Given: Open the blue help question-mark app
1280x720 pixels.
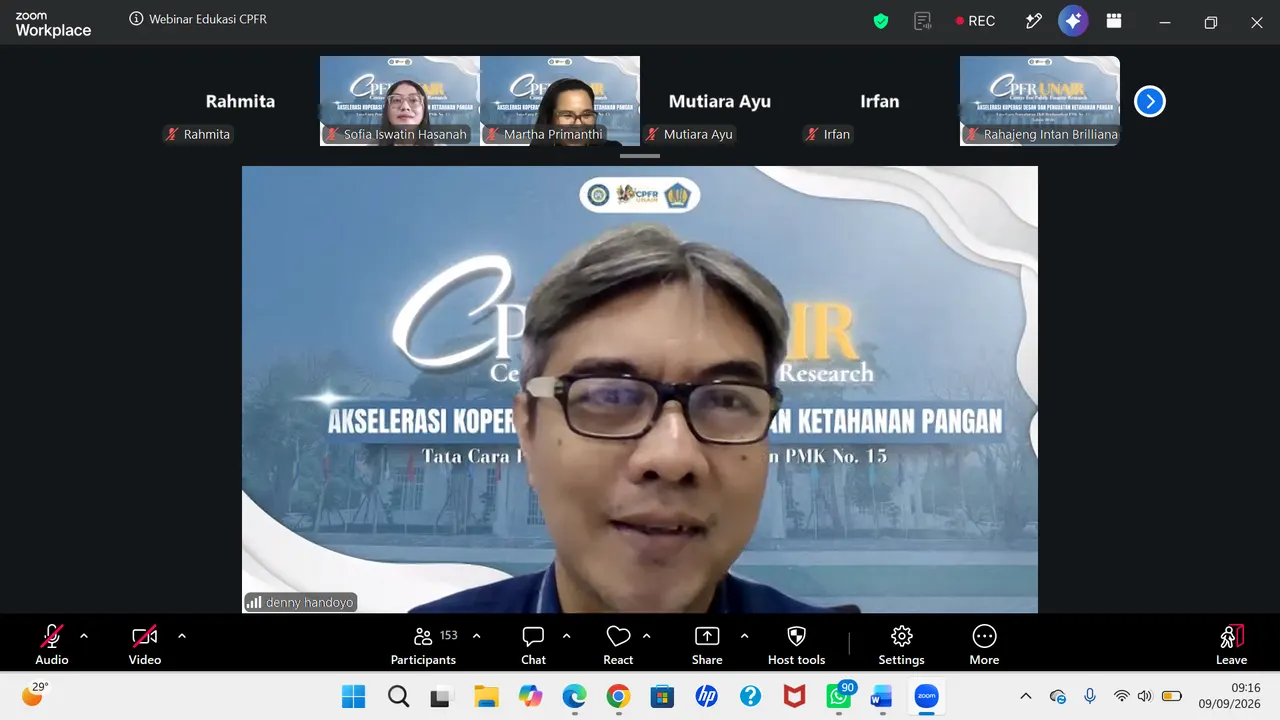Looking at the screenshot, I should tap(750, 697).
